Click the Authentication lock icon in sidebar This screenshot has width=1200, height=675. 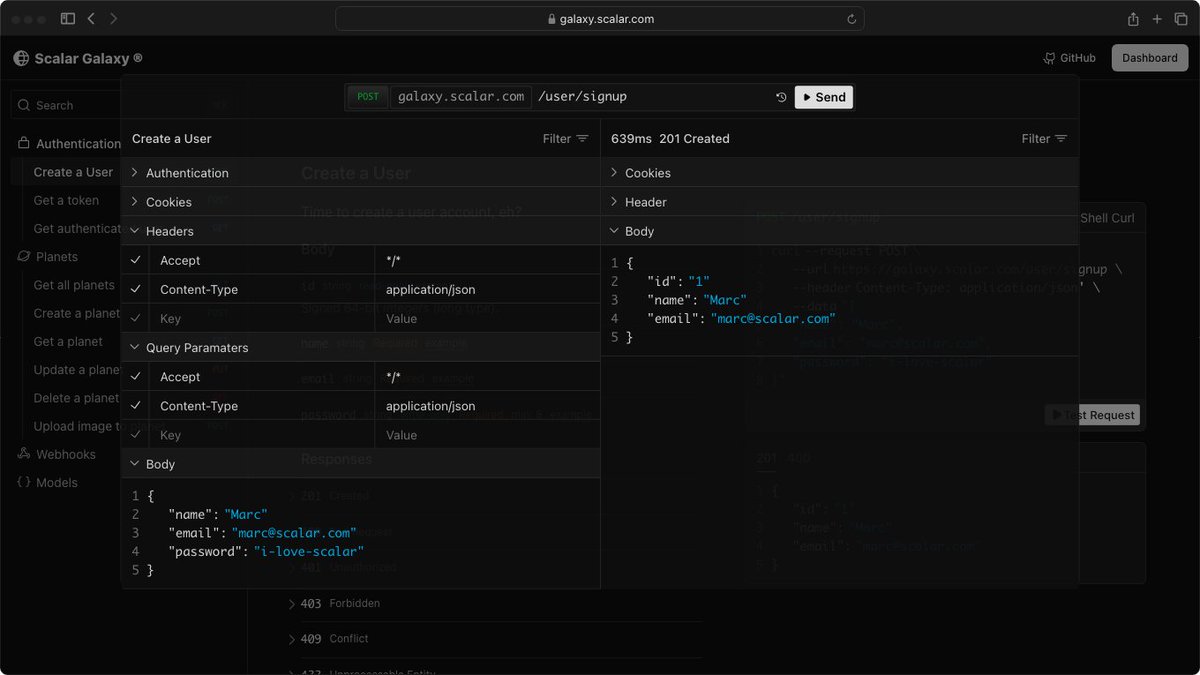tap(24, 143)
